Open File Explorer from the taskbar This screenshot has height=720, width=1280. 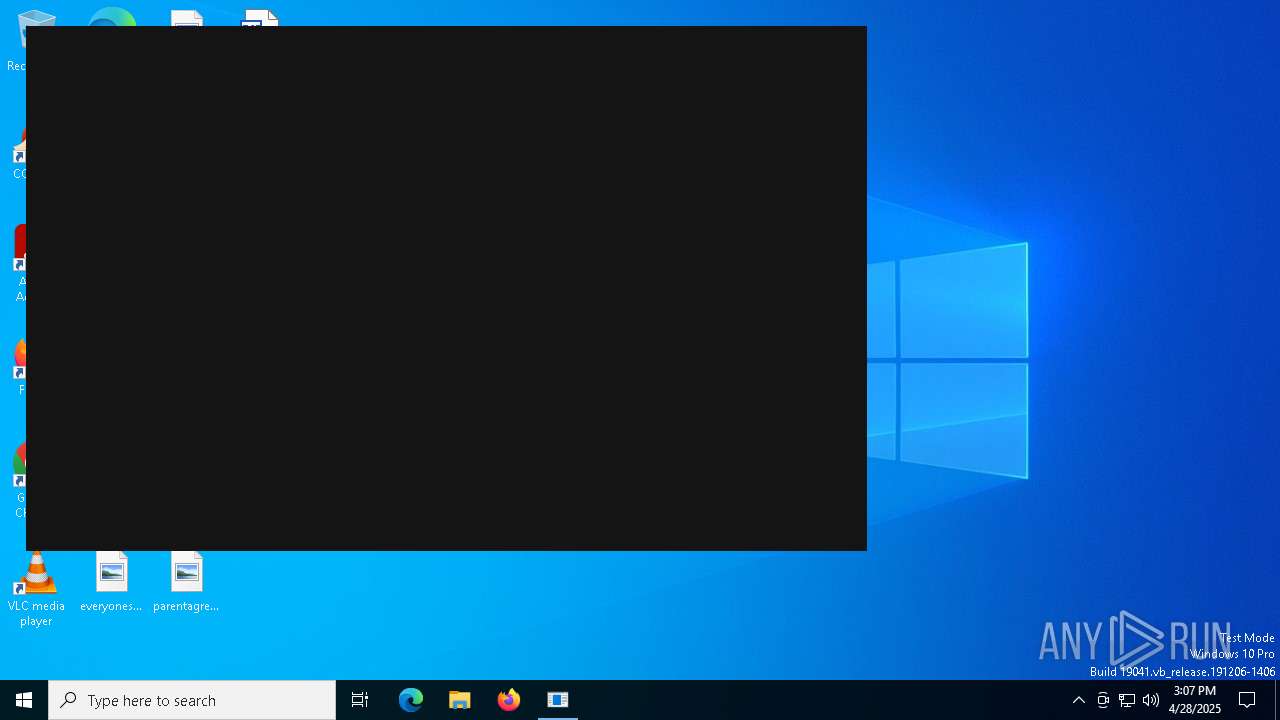coord(460,700)
